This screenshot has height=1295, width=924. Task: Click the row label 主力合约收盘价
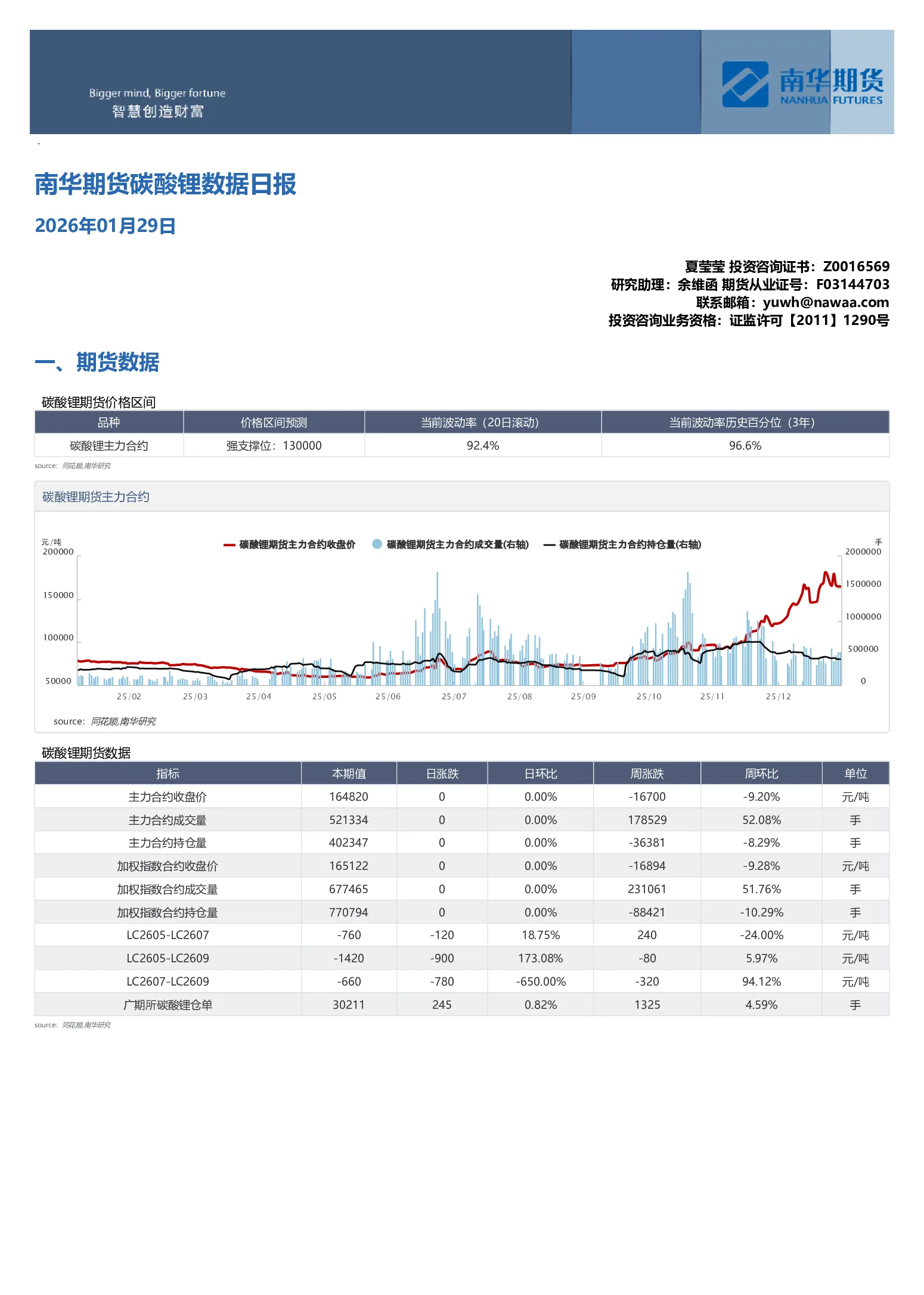click(x=168, y=797)
